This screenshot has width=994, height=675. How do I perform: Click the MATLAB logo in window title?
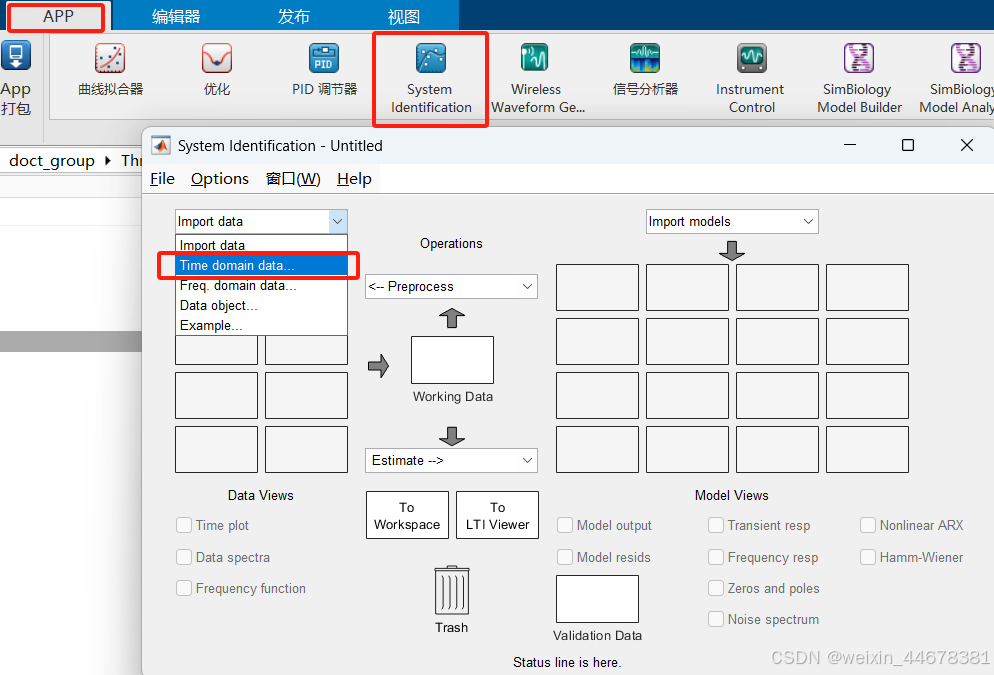point(161,146)
